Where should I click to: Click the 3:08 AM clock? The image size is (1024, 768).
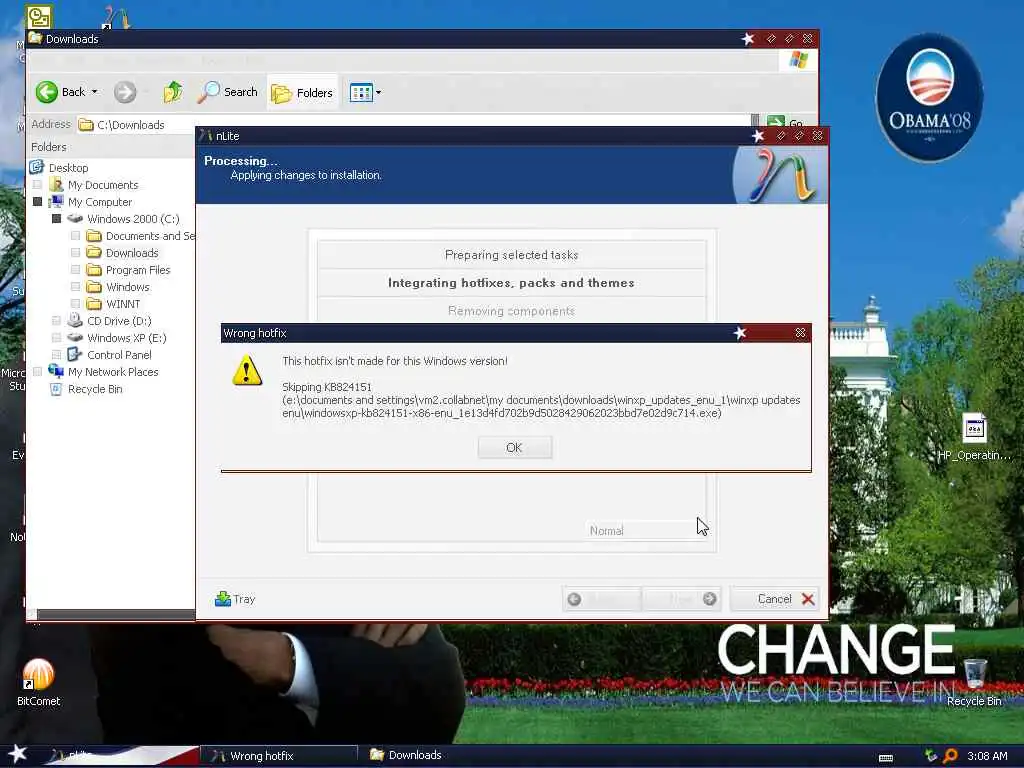click(987, 756)
